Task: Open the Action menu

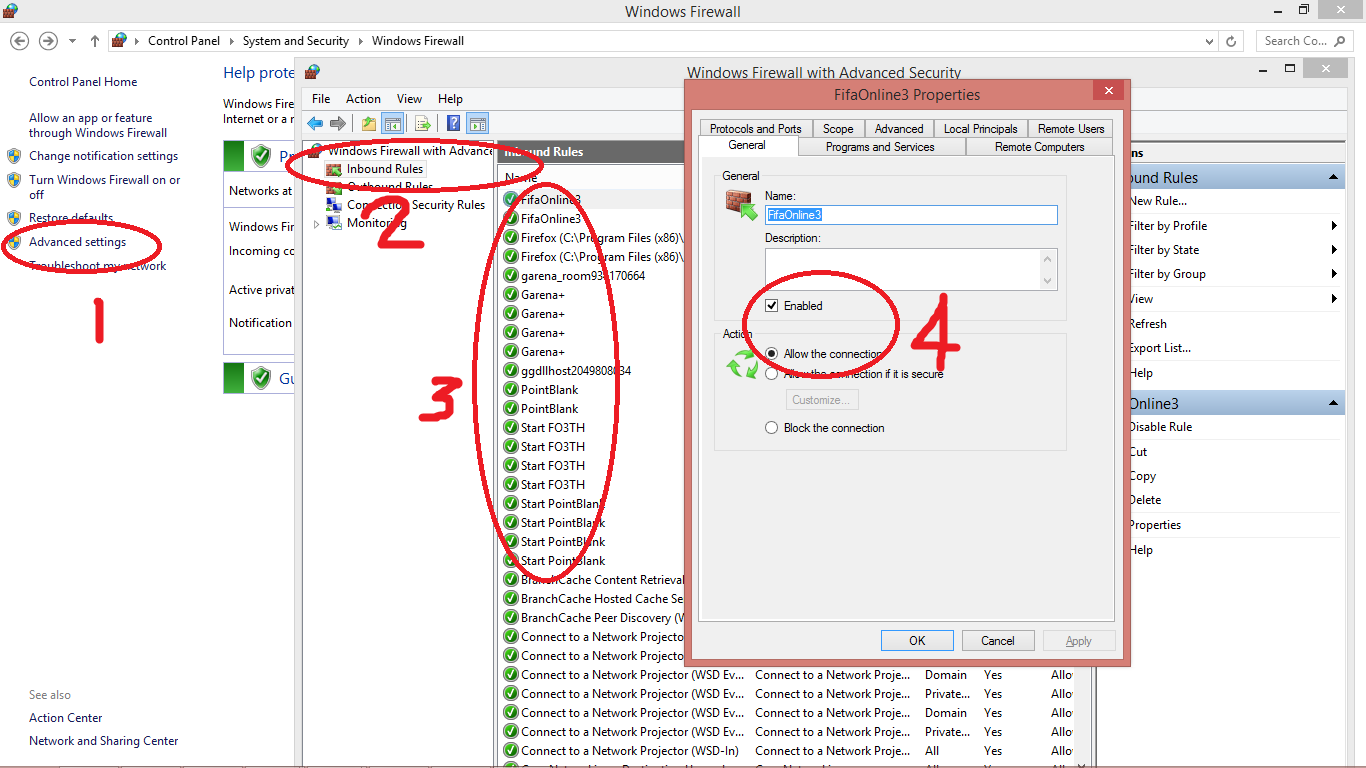Action: [x=363, y=99]
